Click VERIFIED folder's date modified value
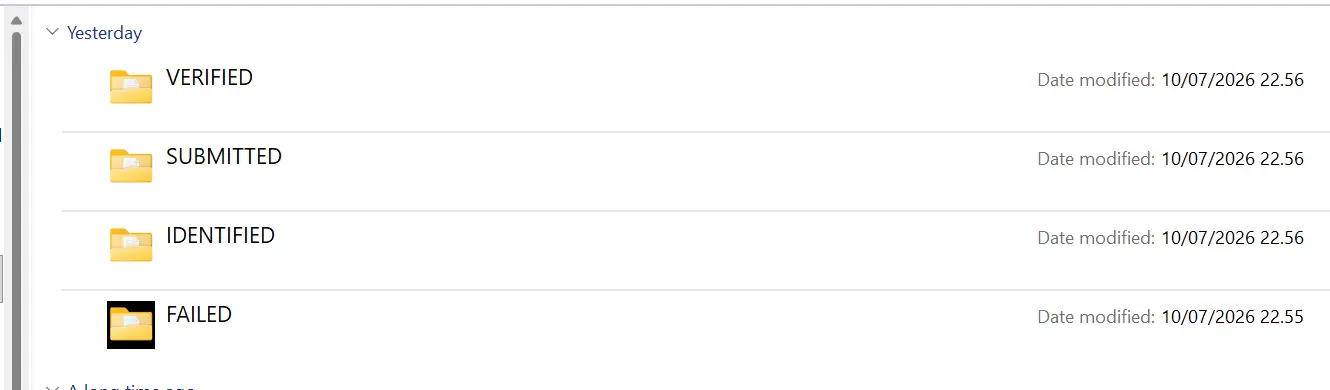The width and height of the screenshot is (1330, 390). pos(1232,80)
